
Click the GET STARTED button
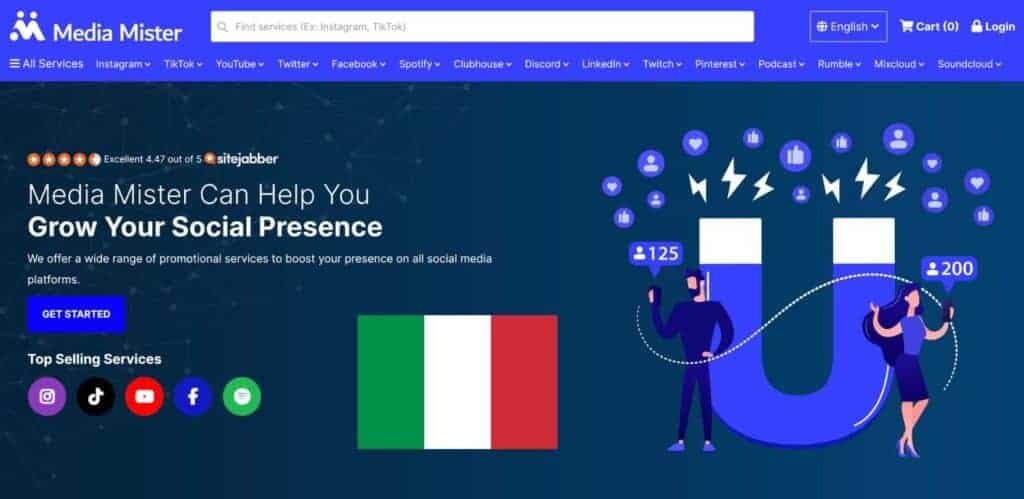point(76,314)
